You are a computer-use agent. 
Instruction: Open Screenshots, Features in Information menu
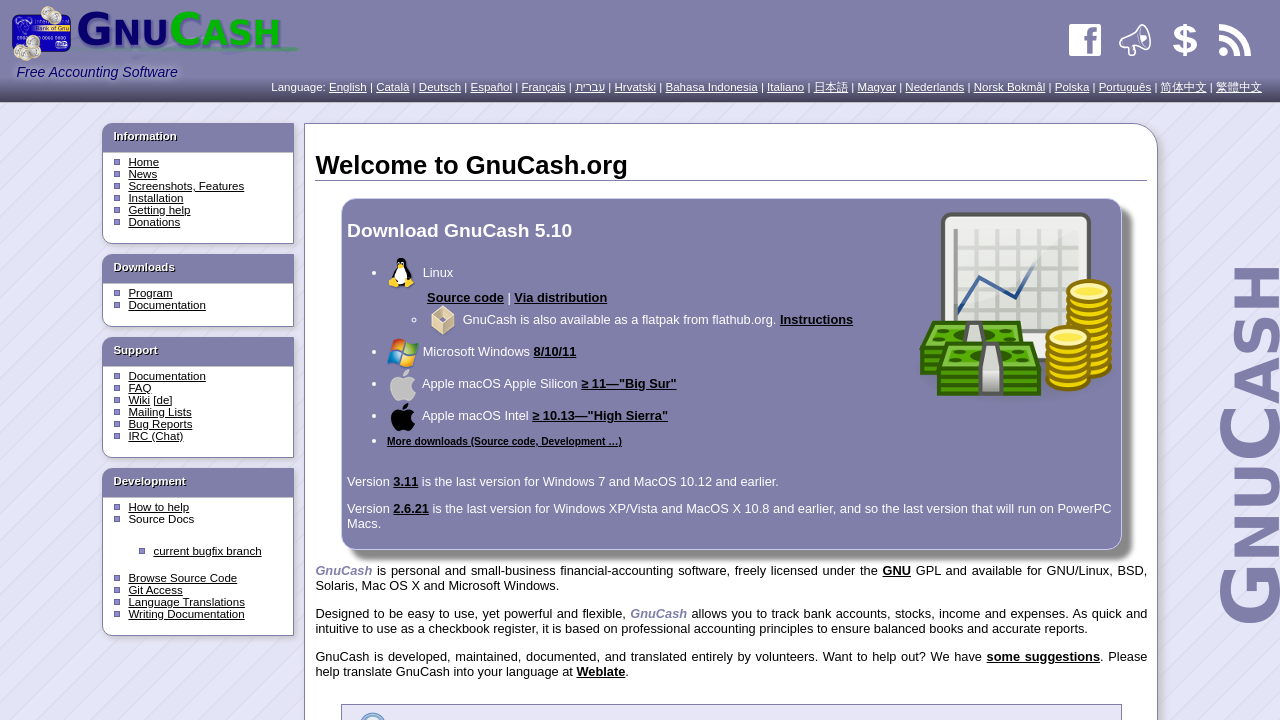pos(186,186)
